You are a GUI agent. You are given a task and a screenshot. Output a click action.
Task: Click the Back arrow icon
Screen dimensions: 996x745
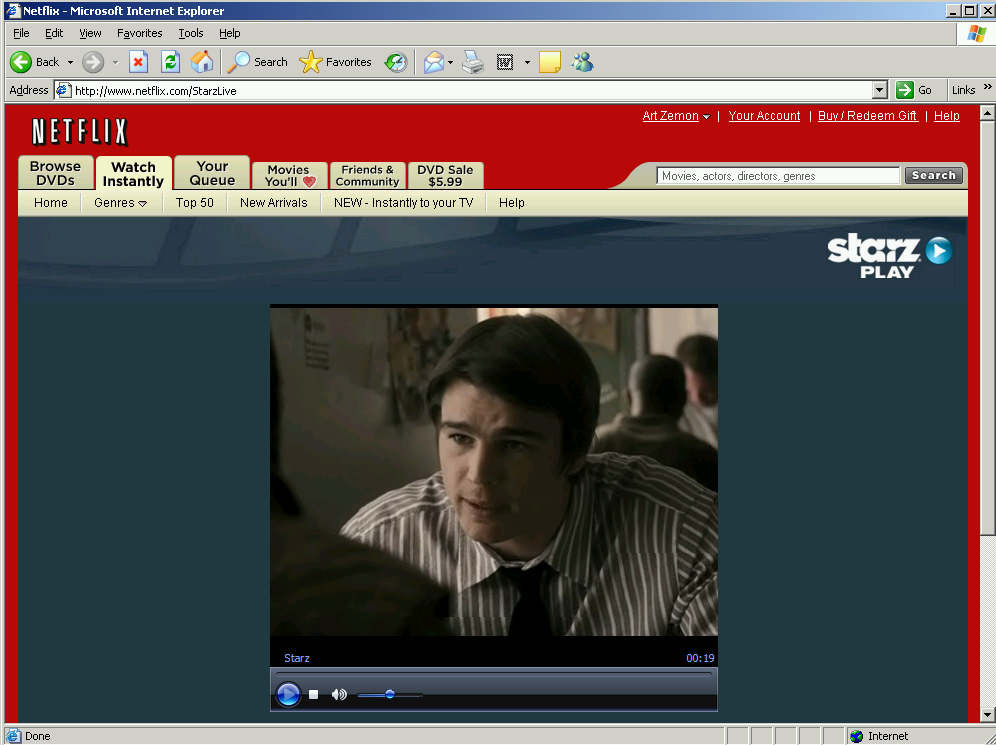pyautogui.click(x=21, y=62)
